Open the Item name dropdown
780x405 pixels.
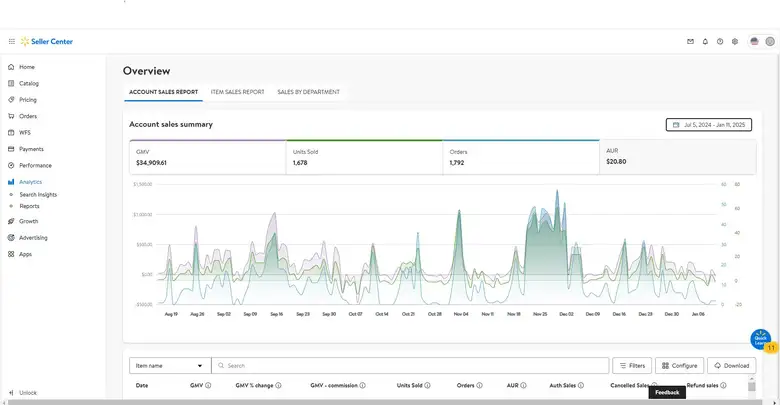point(169,366)
